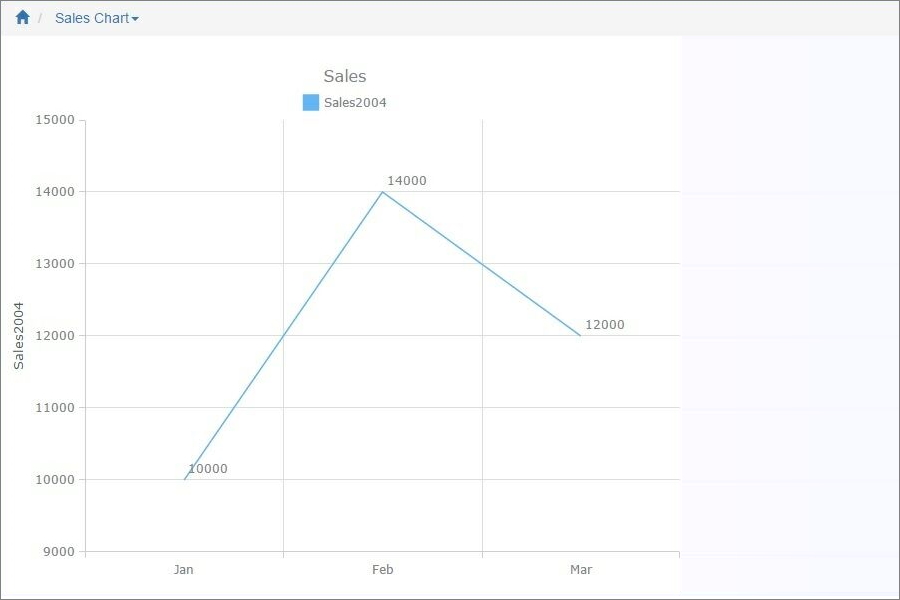Click the Feb axis label
Image resolution: width=900 pixels, height=600 pixels.
[383, 569]
